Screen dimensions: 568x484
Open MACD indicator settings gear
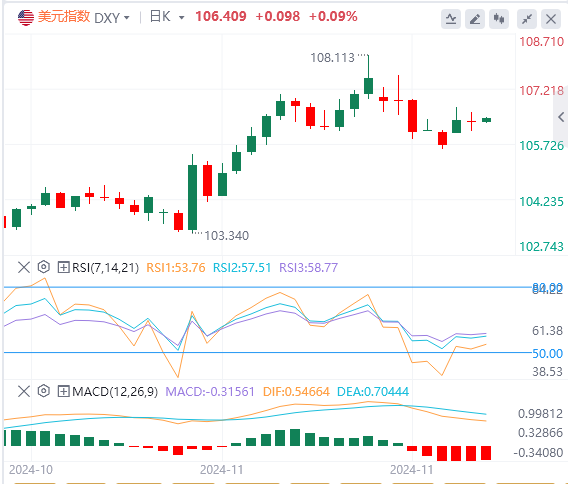click(x=43, y=391)
